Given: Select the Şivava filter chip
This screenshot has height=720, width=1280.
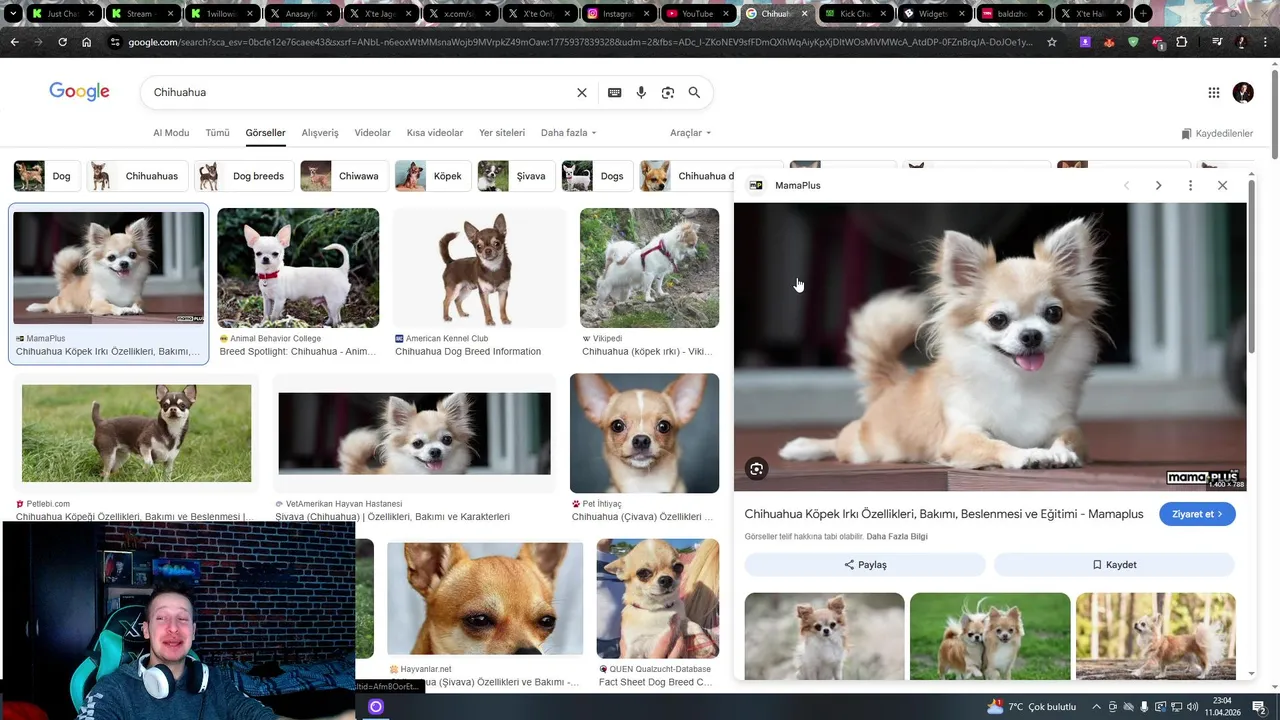Looking at the screenshot, I should [x=515, y=176].
